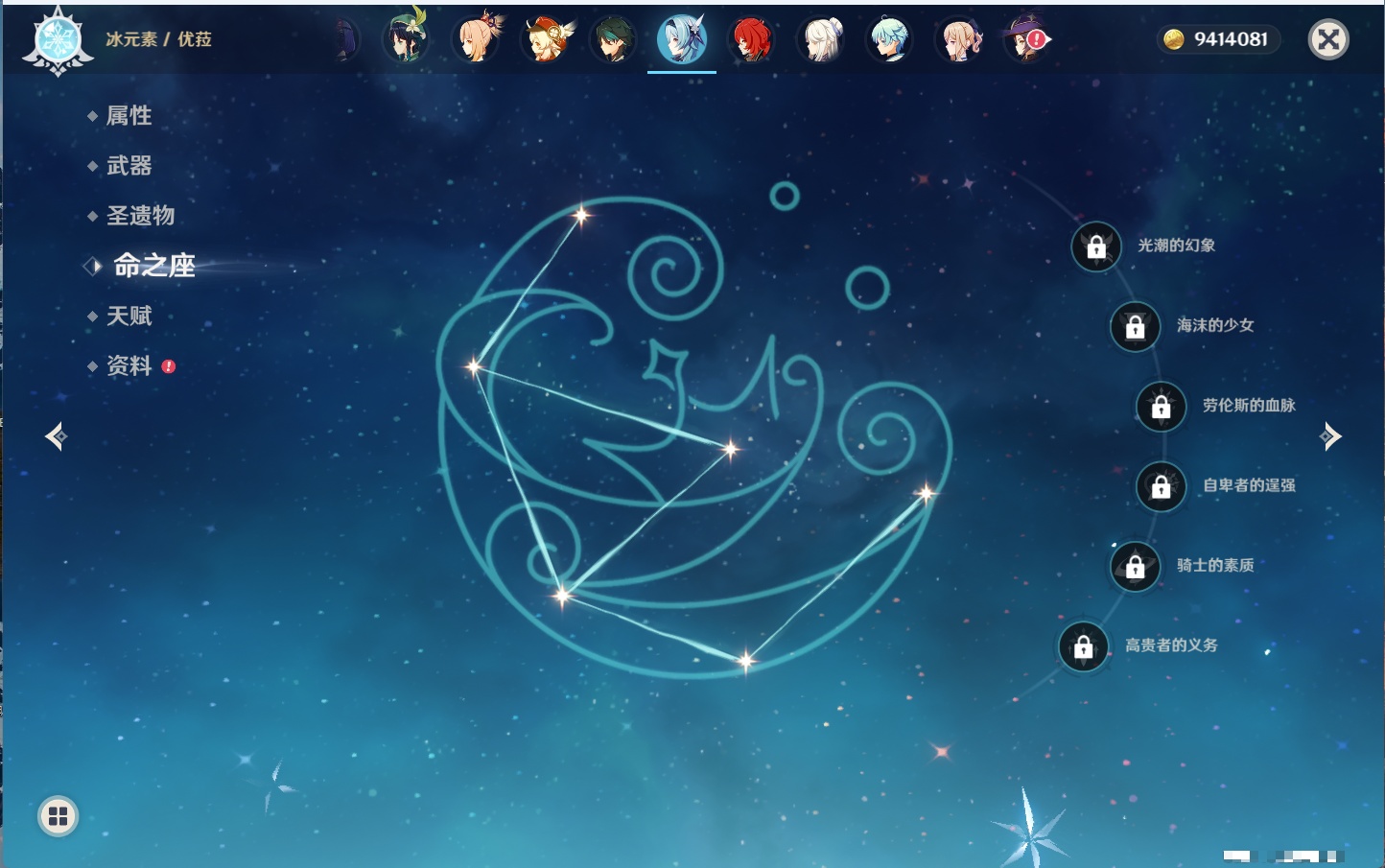Select Jean's blonde ponytail avatar
The image size is (1385, 868).
coord(958,39)
